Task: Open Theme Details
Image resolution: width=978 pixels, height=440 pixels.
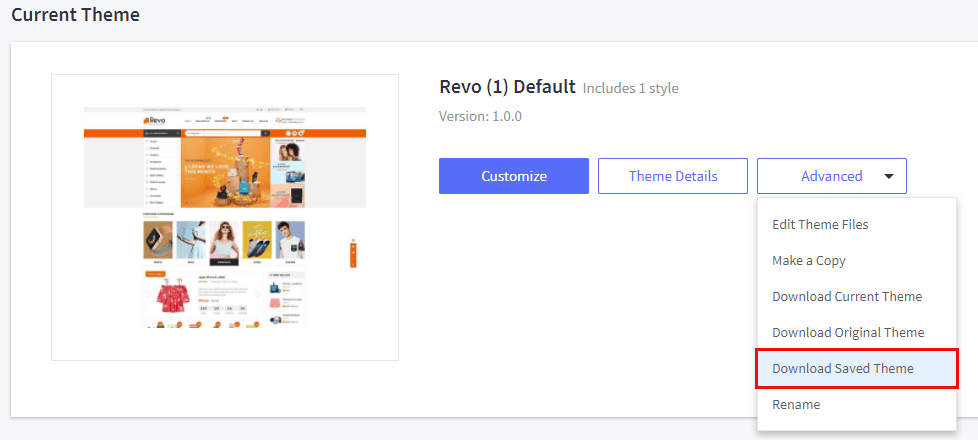Action: point(672,176)
